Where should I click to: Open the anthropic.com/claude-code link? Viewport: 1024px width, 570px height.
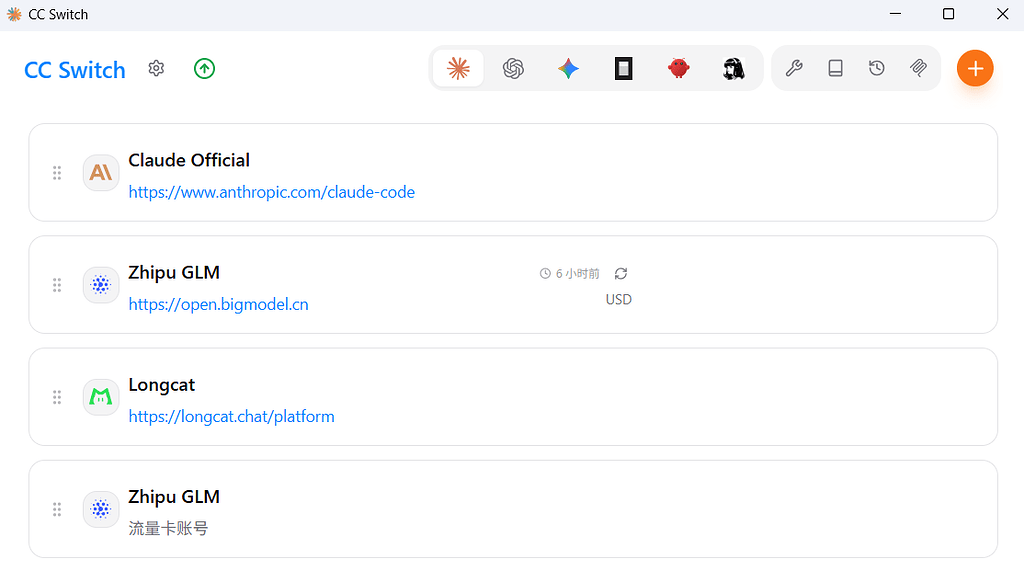[x=272, y=192]
